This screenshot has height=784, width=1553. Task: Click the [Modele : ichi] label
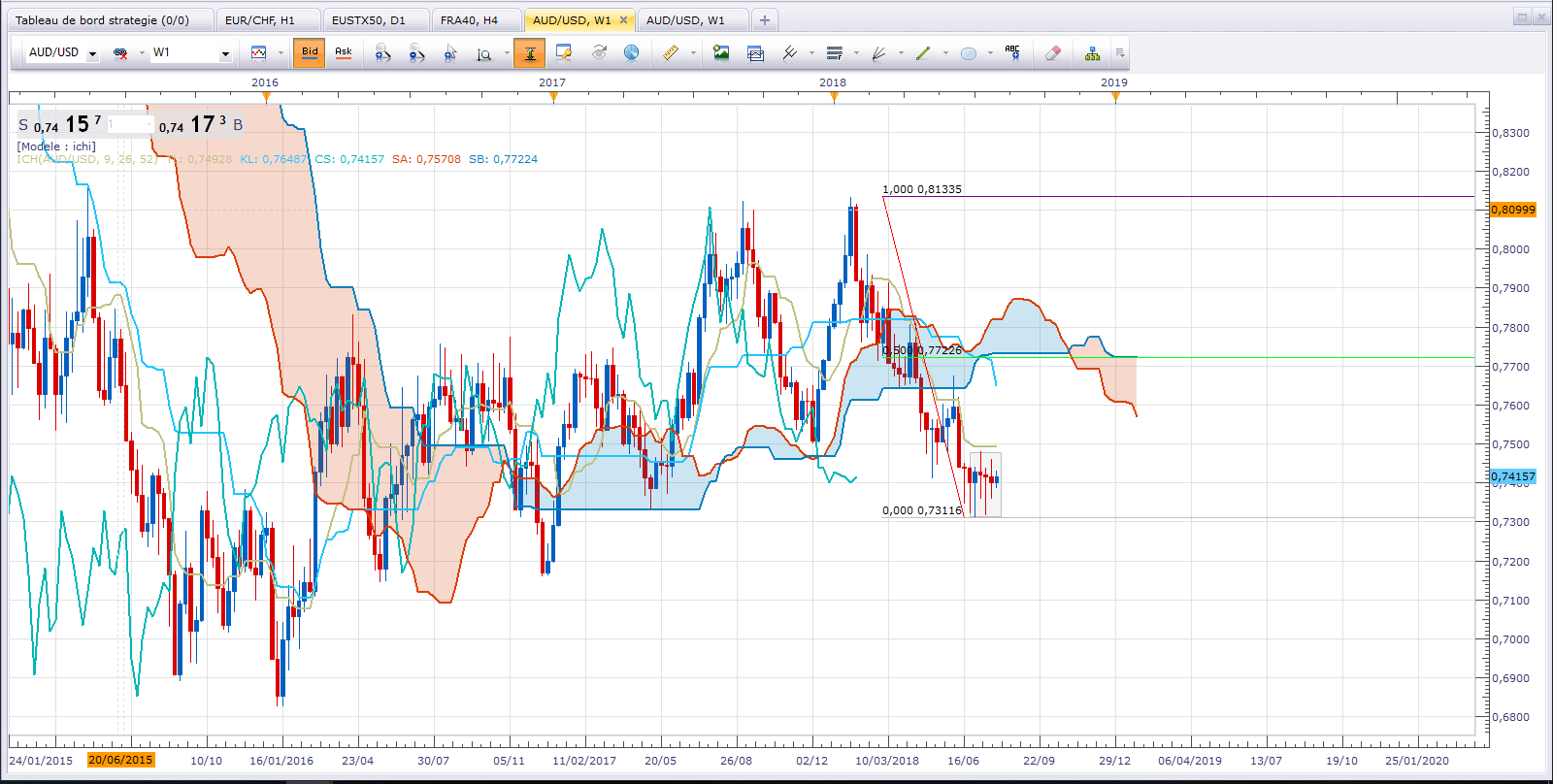pyautogui.click(x=56, y=147)
